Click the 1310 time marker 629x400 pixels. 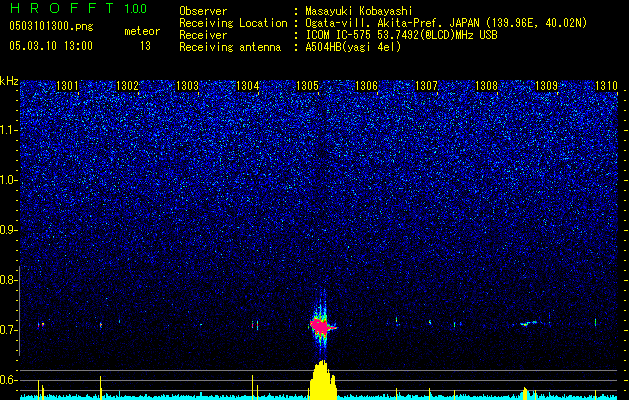[x=606, y=86]
